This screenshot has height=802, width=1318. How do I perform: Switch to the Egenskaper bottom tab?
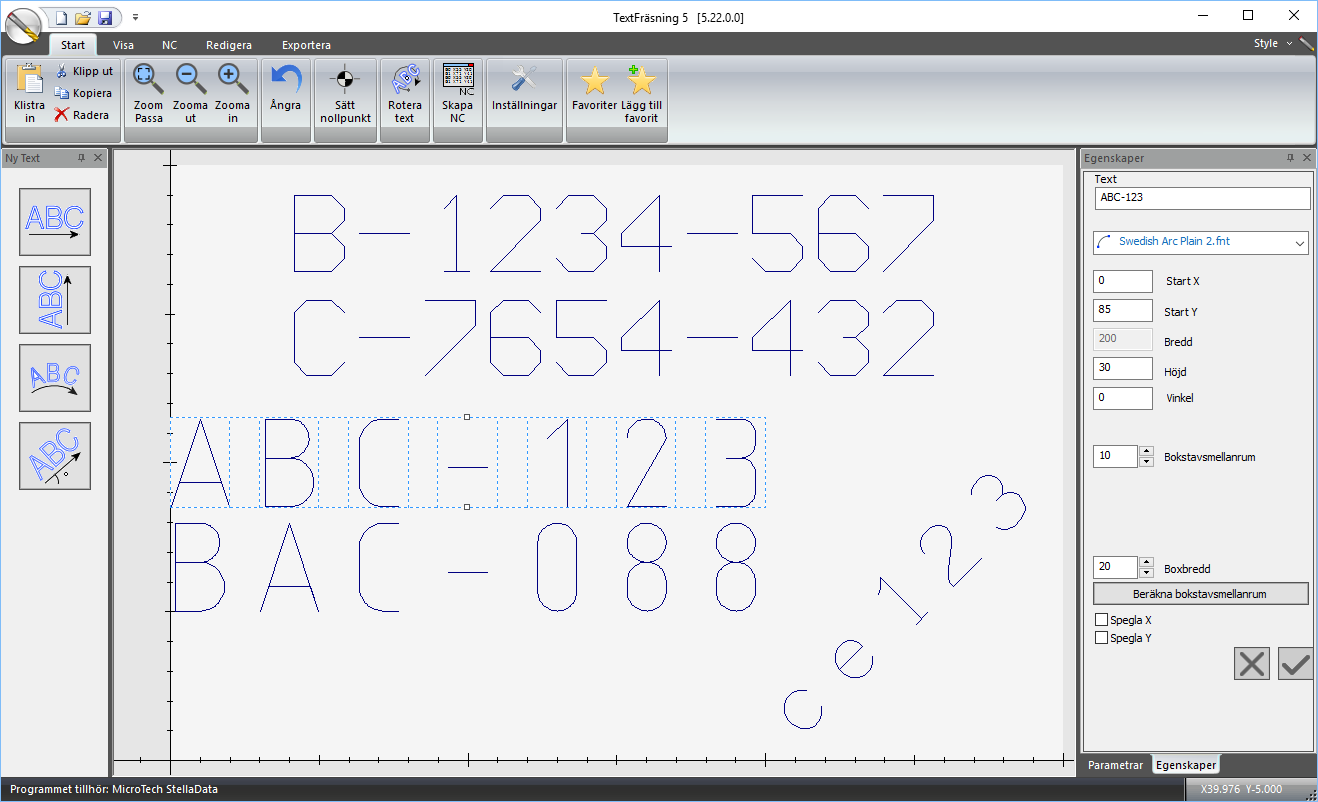click(1186, 765)
